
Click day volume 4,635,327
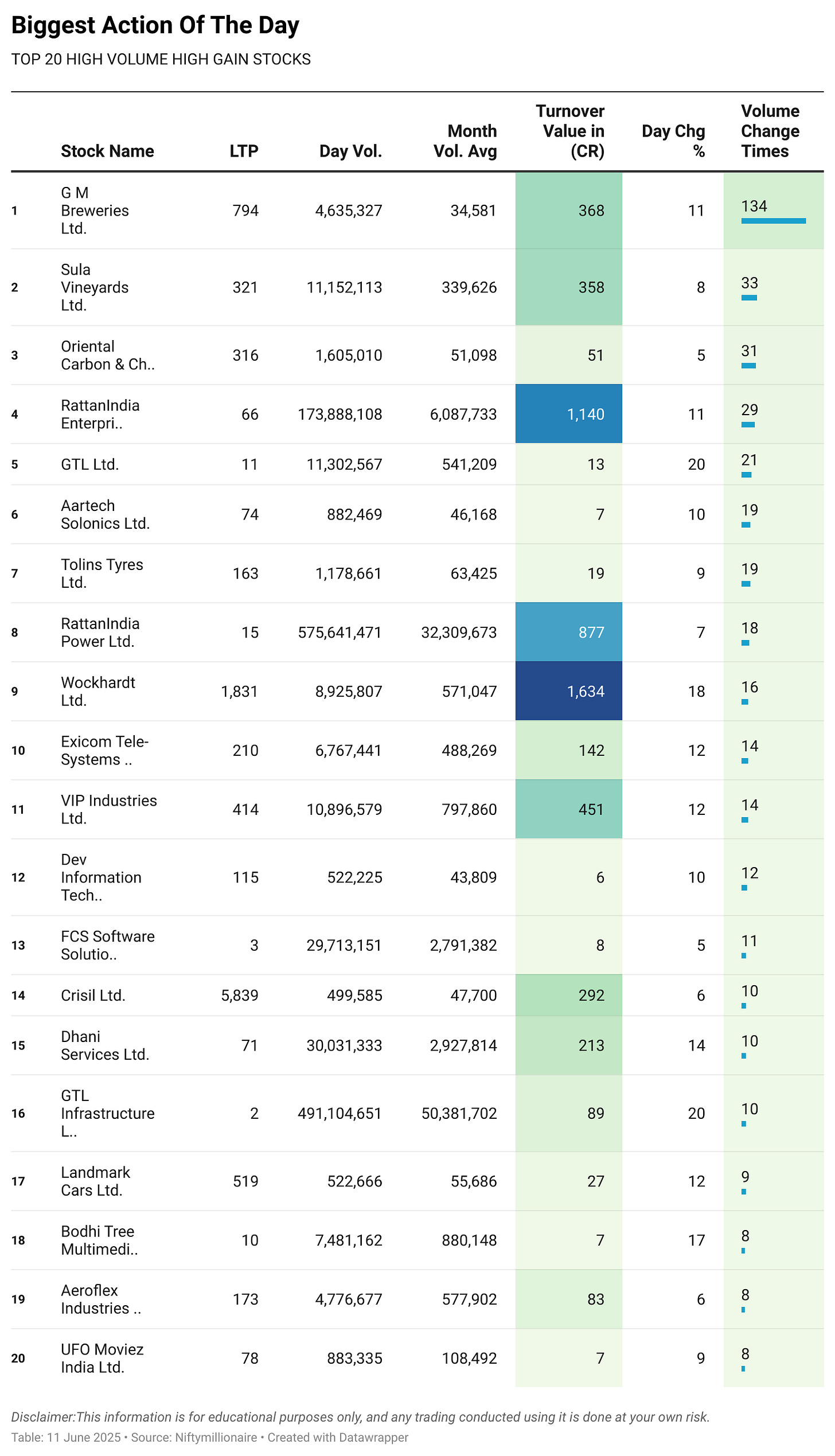point(349,210)
